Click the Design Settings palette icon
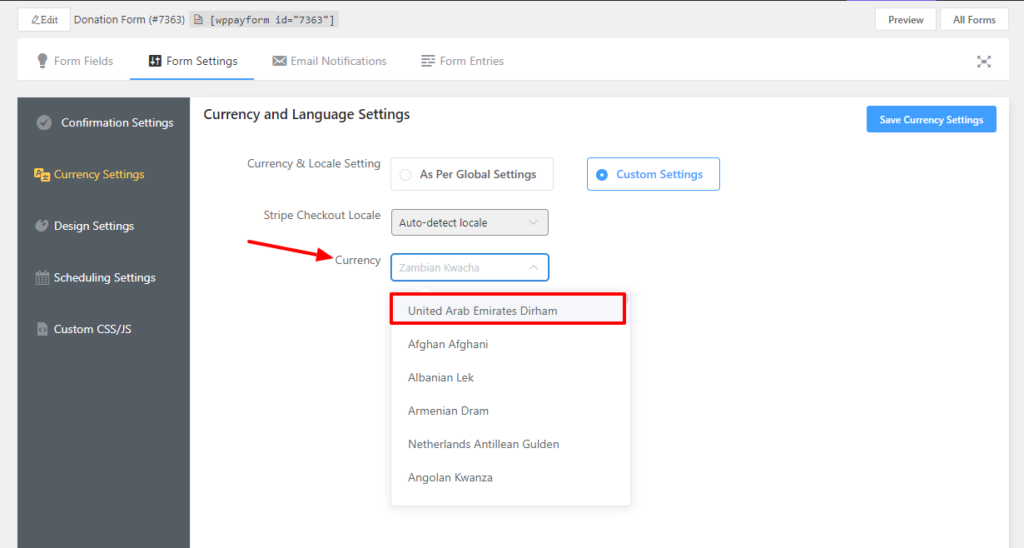 click(42, 226)
